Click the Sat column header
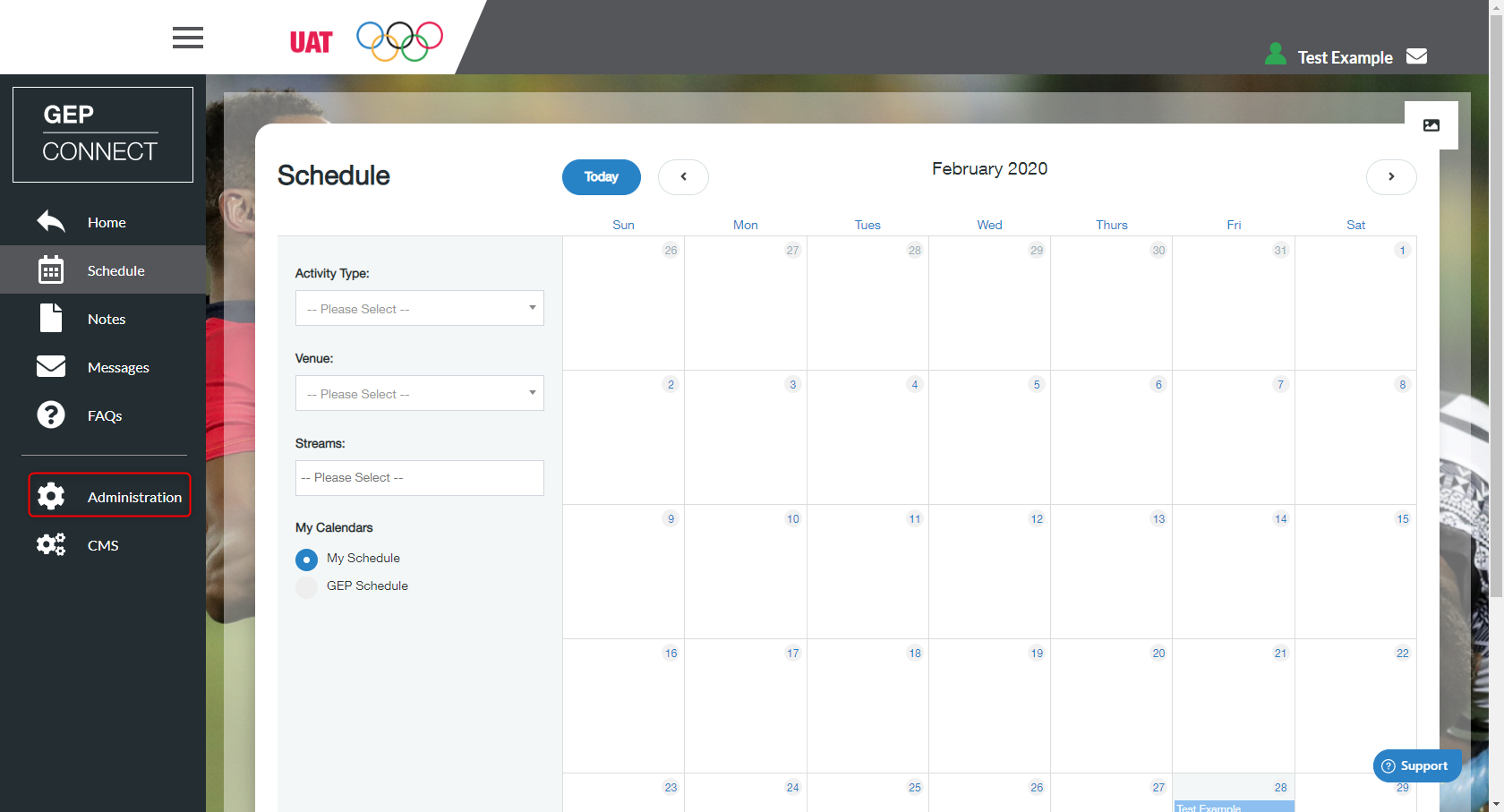The image size is (1504, 812). coord(1355,225)
